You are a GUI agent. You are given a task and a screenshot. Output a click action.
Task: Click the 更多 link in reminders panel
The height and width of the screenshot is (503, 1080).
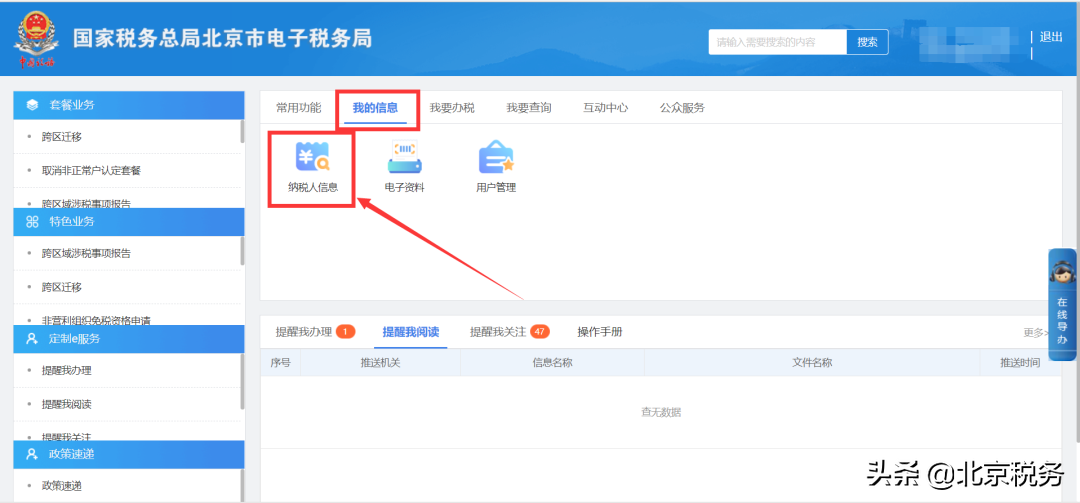(1035, 333)
